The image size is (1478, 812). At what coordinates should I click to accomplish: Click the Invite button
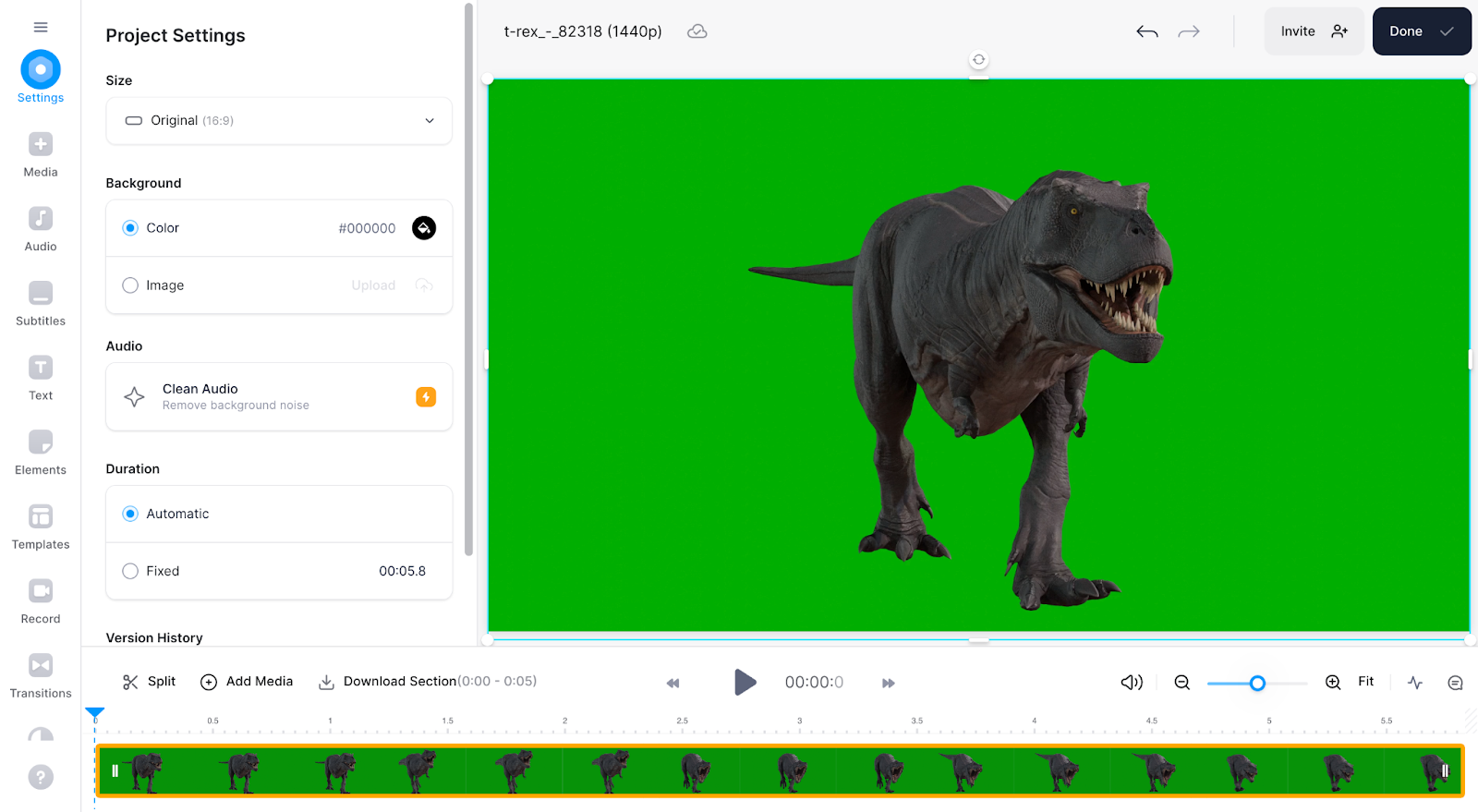(1313, 31)
